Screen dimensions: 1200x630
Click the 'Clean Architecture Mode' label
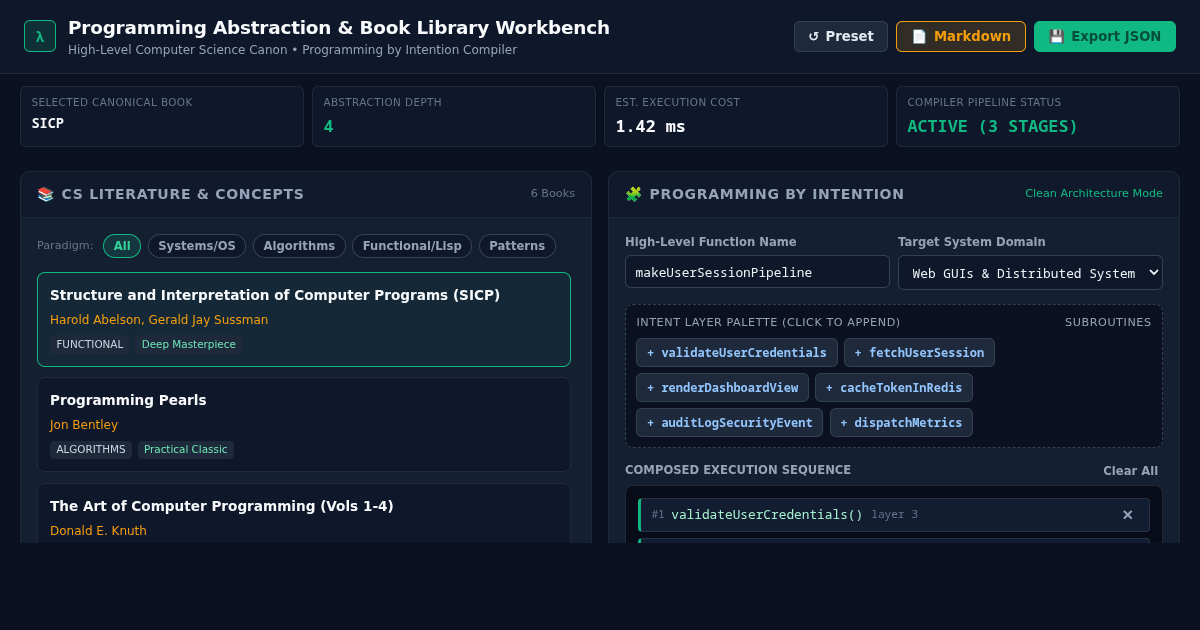coord(1094,194)
